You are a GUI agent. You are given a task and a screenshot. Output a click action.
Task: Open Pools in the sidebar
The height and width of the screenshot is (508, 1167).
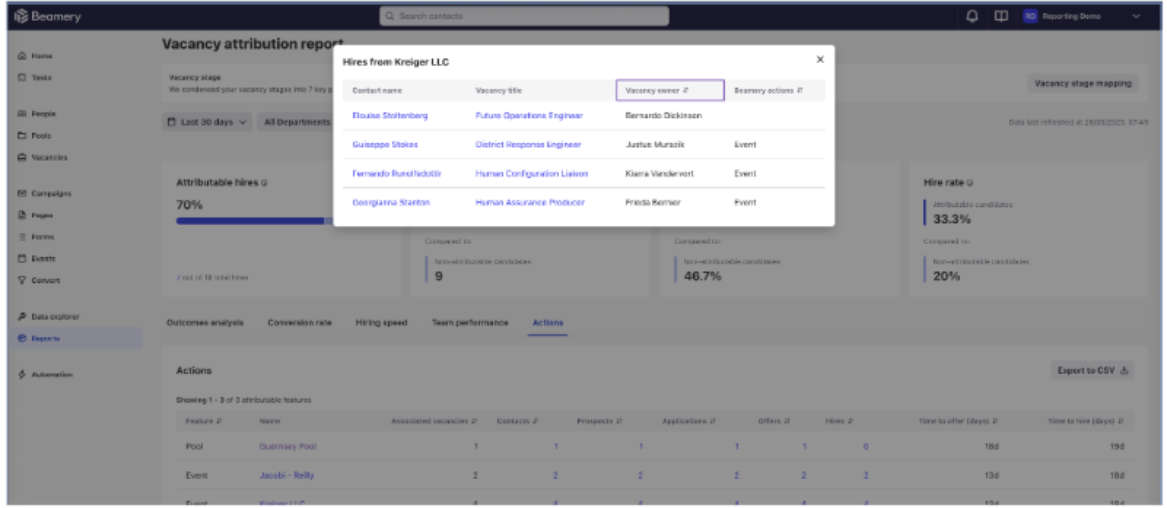(x=34, y=135)
